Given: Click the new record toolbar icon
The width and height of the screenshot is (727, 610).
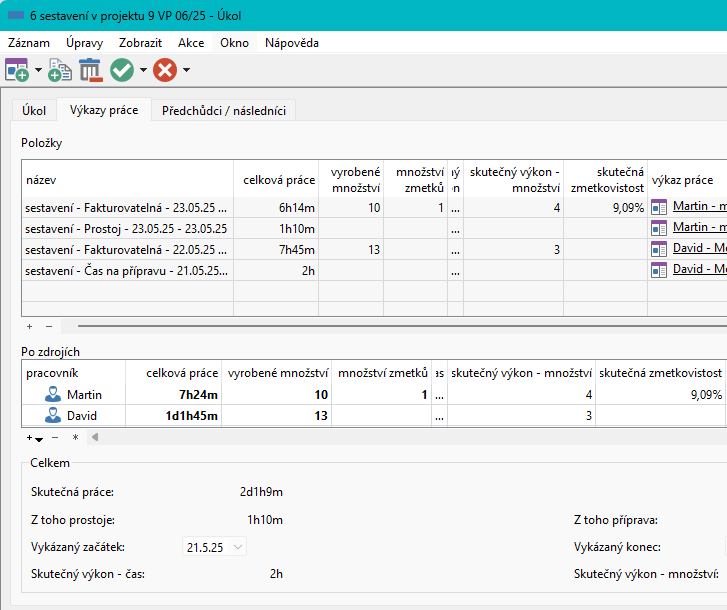Looking at the screenshot, I should tap(17, 70).
